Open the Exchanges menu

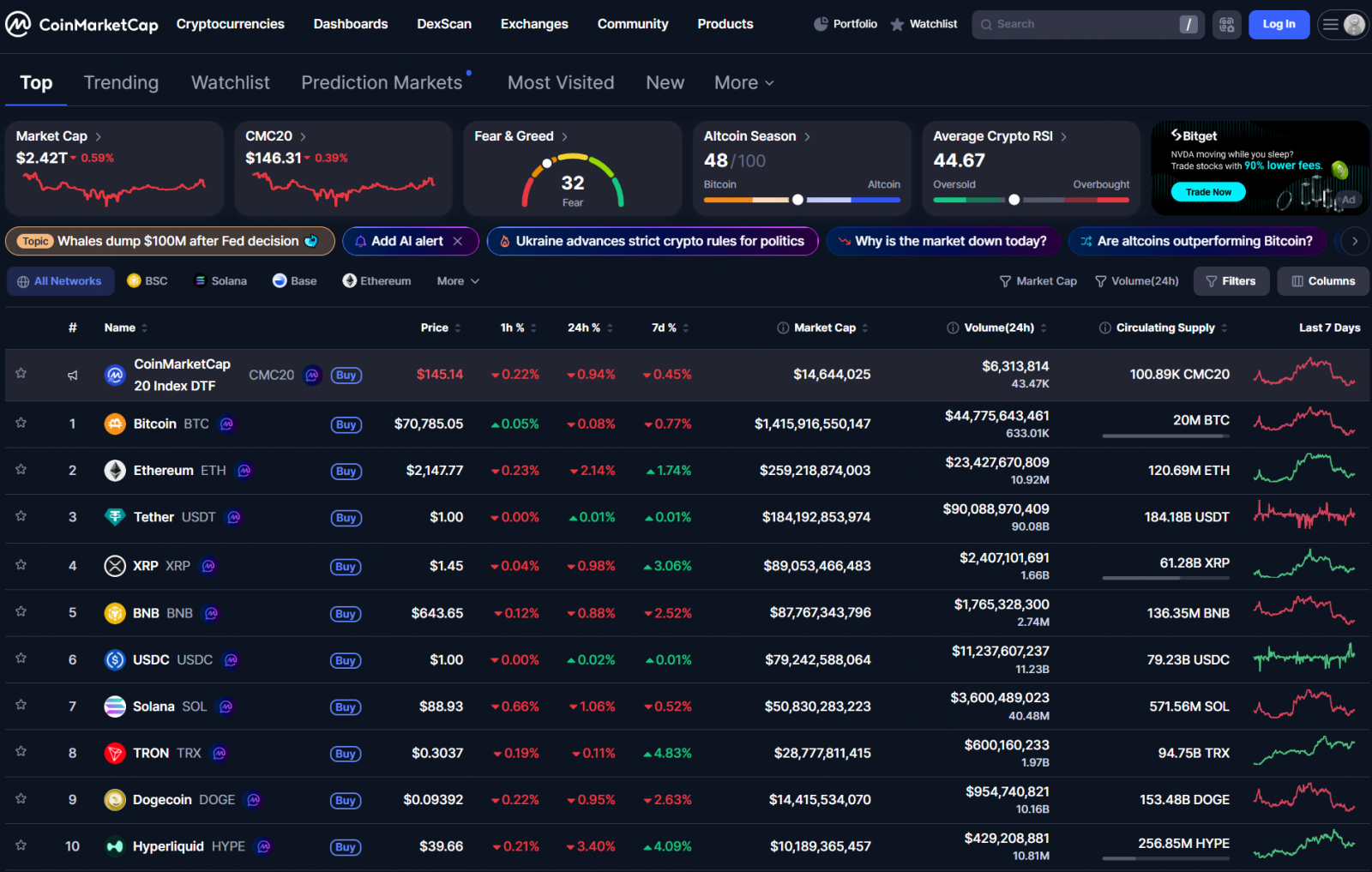click(x=534, y=24)
